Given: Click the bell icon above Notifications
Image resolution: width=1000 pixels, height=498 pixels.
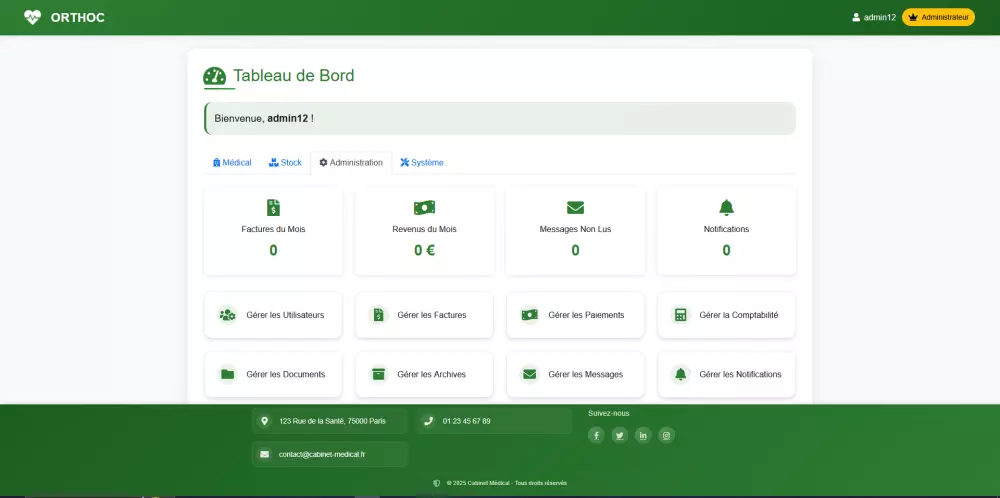Looking at the screenshot, I should [x=726, y=207].
